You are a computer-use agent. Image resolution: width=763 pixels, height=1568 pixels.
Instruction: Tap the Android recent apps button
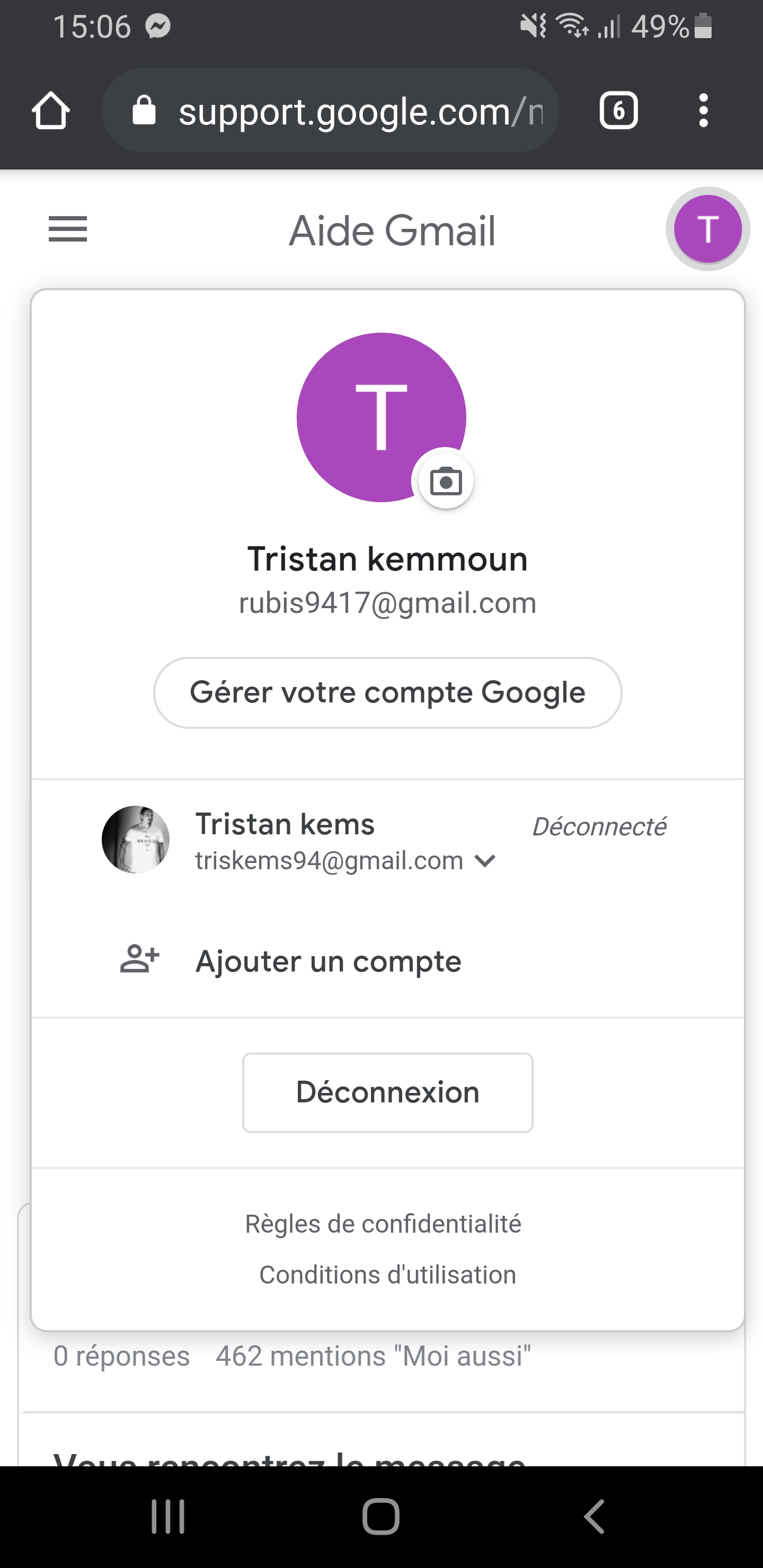(x=168, y=1516)
